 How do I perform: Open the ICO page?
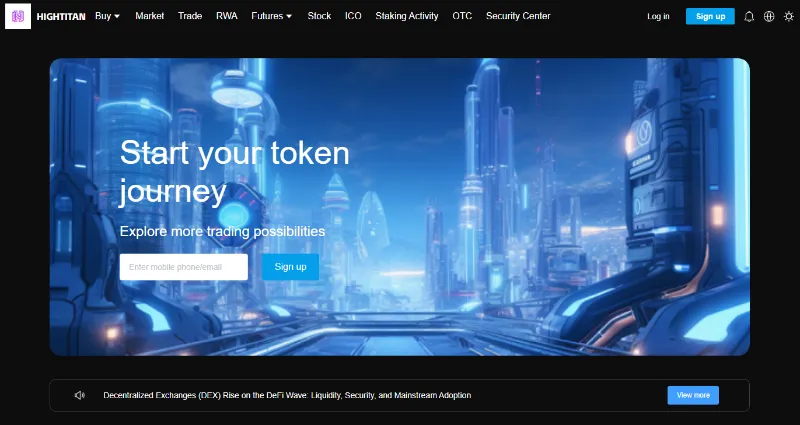353,16
